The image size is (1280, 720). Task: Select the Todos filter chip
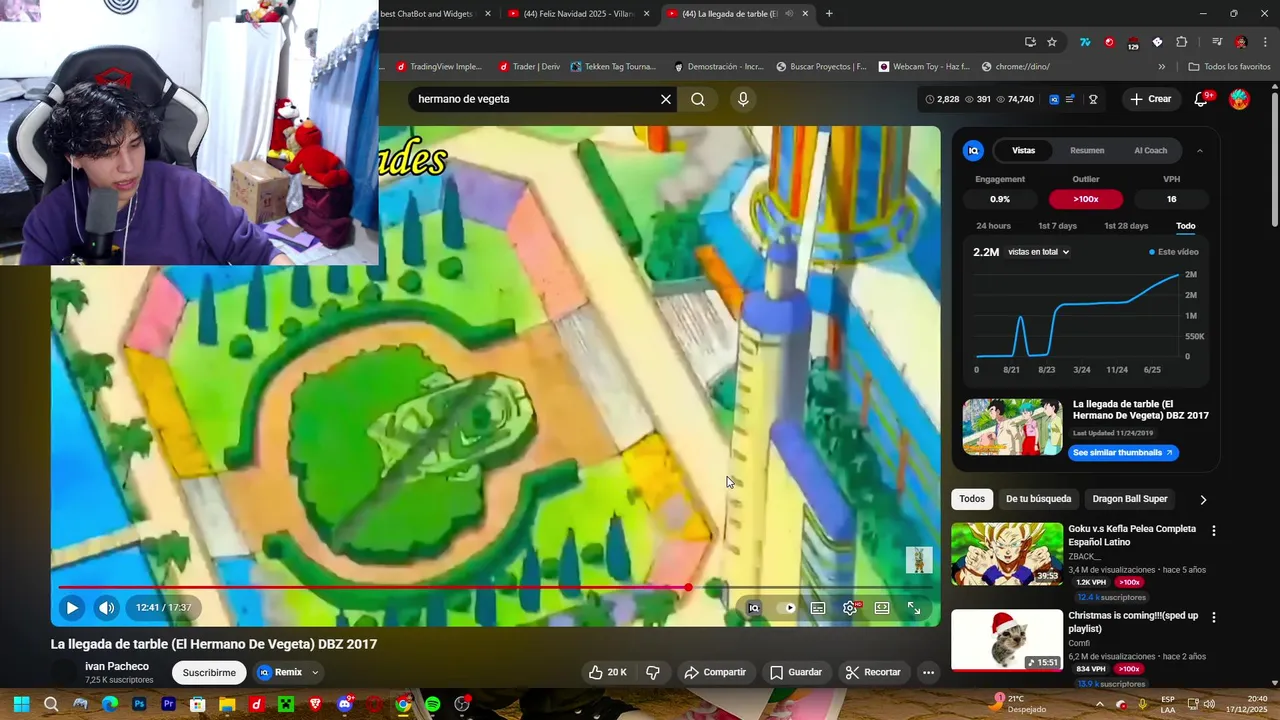coord(972,499)
